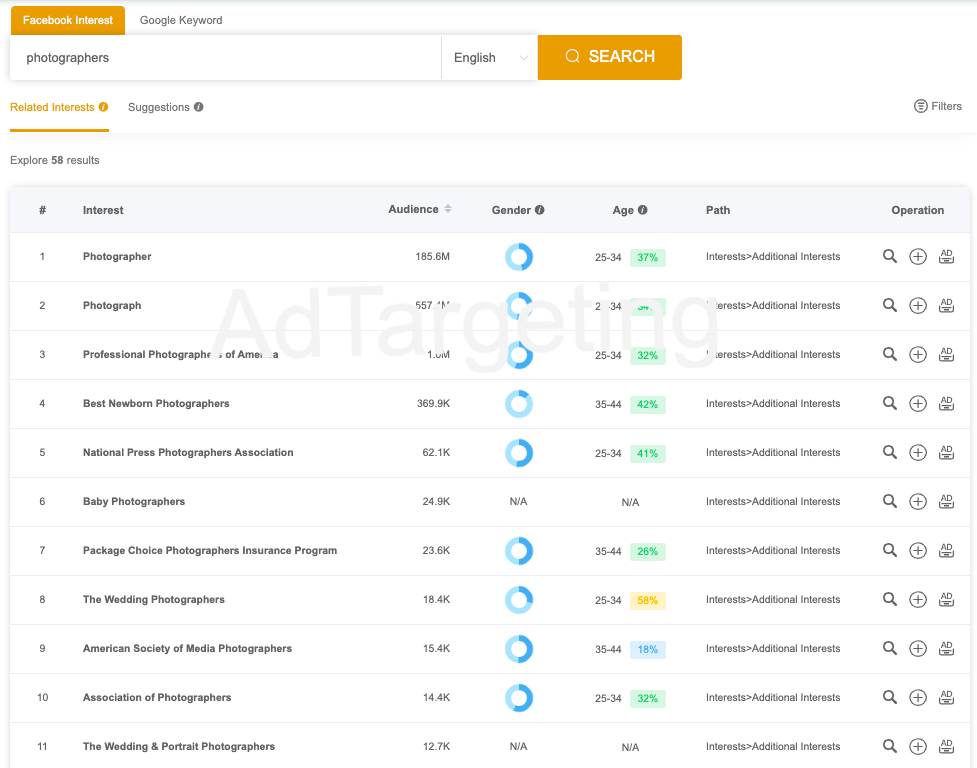Add American Society of Media Photographers interest
The width and height of the screenshot is (977, 768).
918,648
